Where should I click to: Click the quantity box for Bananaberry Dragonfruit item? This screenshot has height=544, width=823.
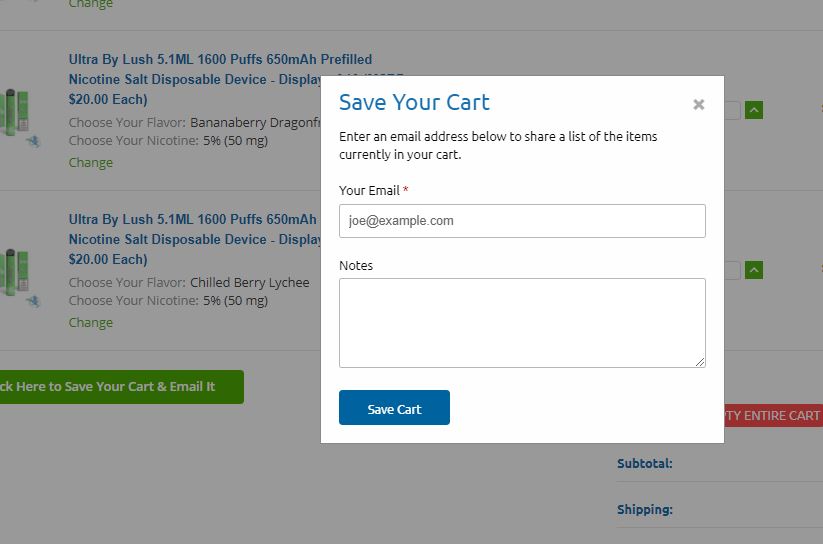(732, 110)
